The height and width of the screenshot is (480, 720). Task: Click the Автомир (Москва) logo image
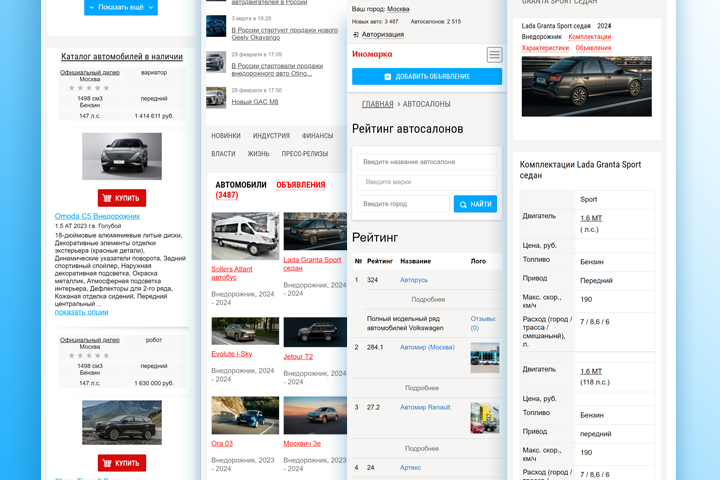click(485, 357)
